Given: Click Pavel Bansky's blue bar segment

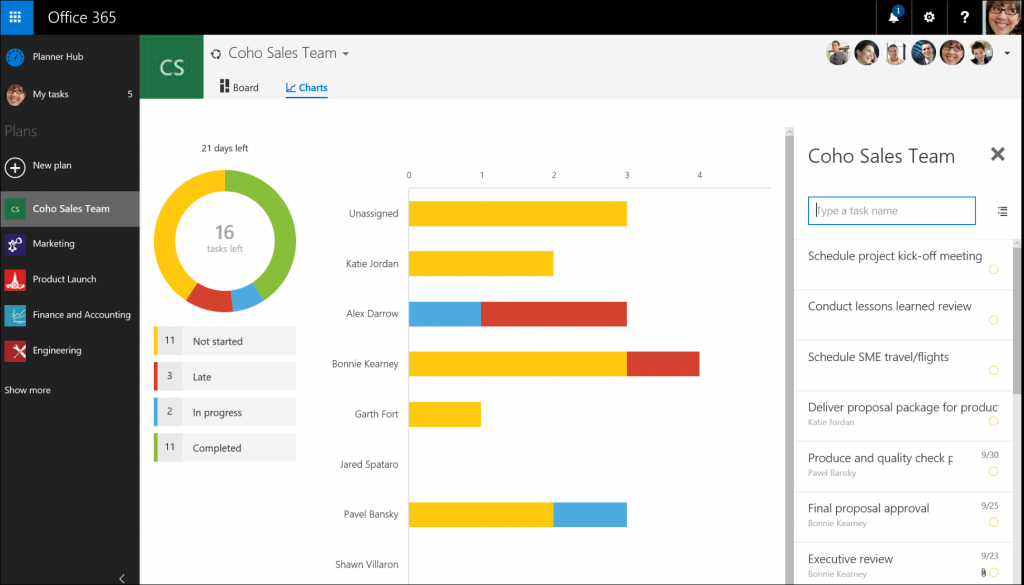Looking at the screenshot, I should coord(590,514).
